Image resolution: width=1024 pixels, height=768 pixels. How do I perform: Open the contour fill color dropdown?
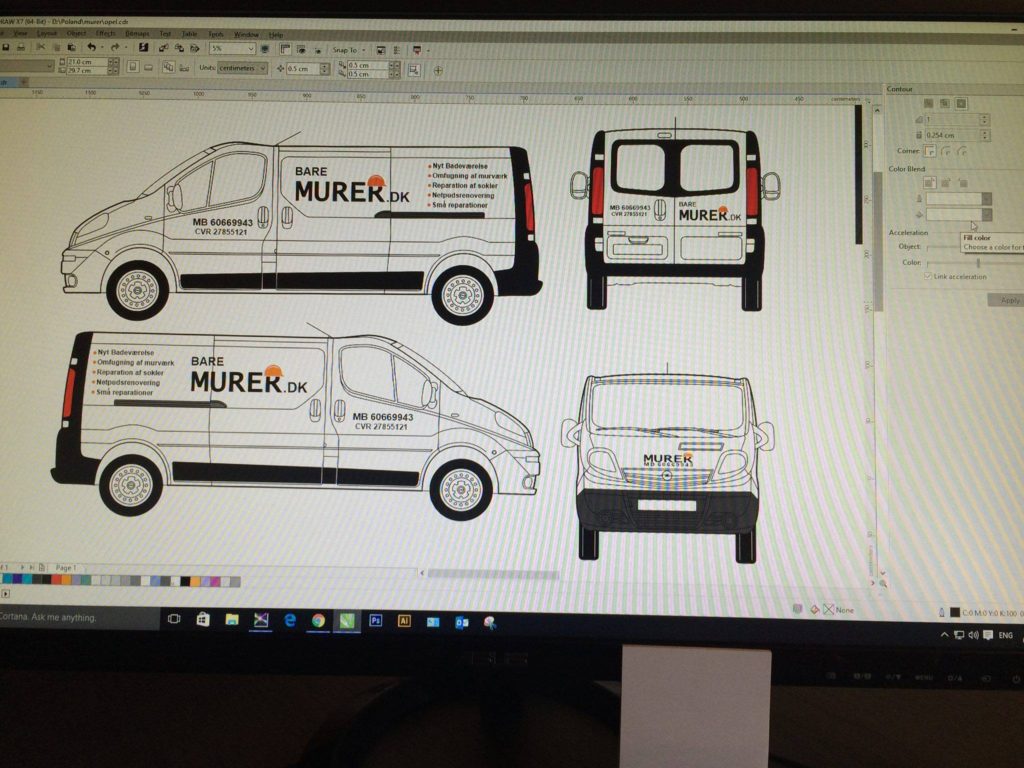coord(986,215)
